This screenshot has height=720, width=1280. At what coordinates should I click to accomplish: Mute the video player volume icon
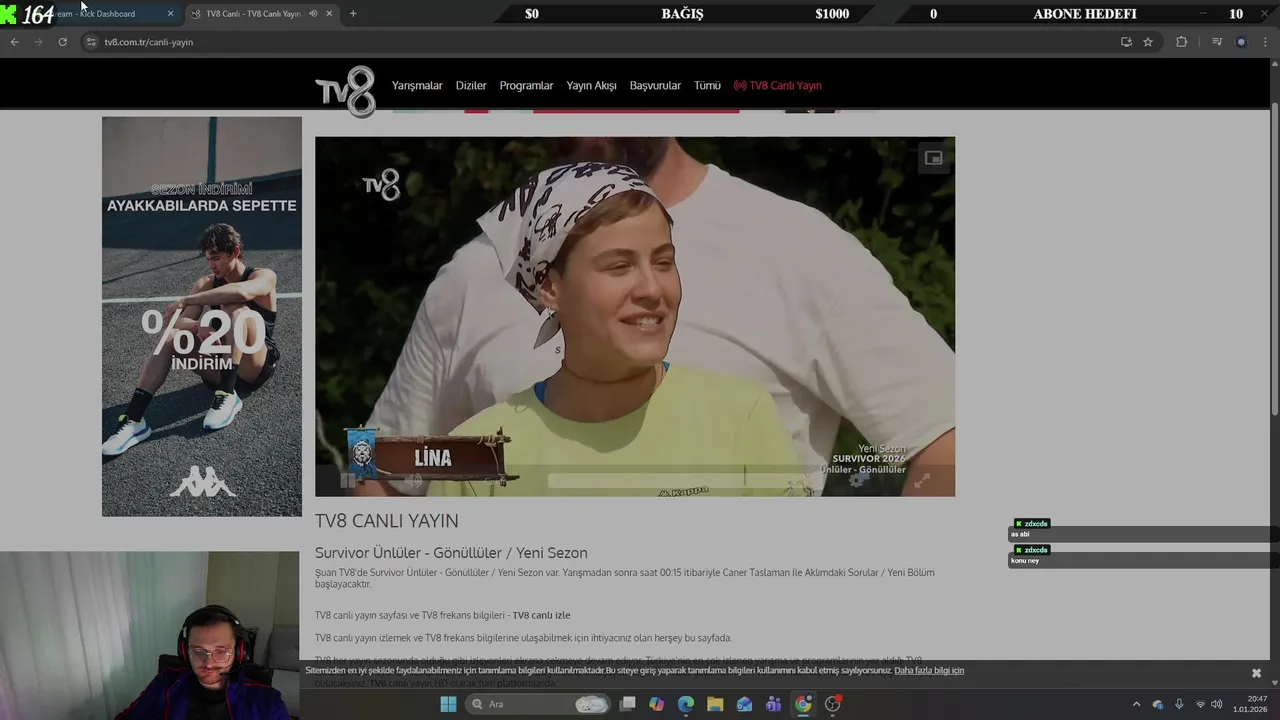[413, 481]
